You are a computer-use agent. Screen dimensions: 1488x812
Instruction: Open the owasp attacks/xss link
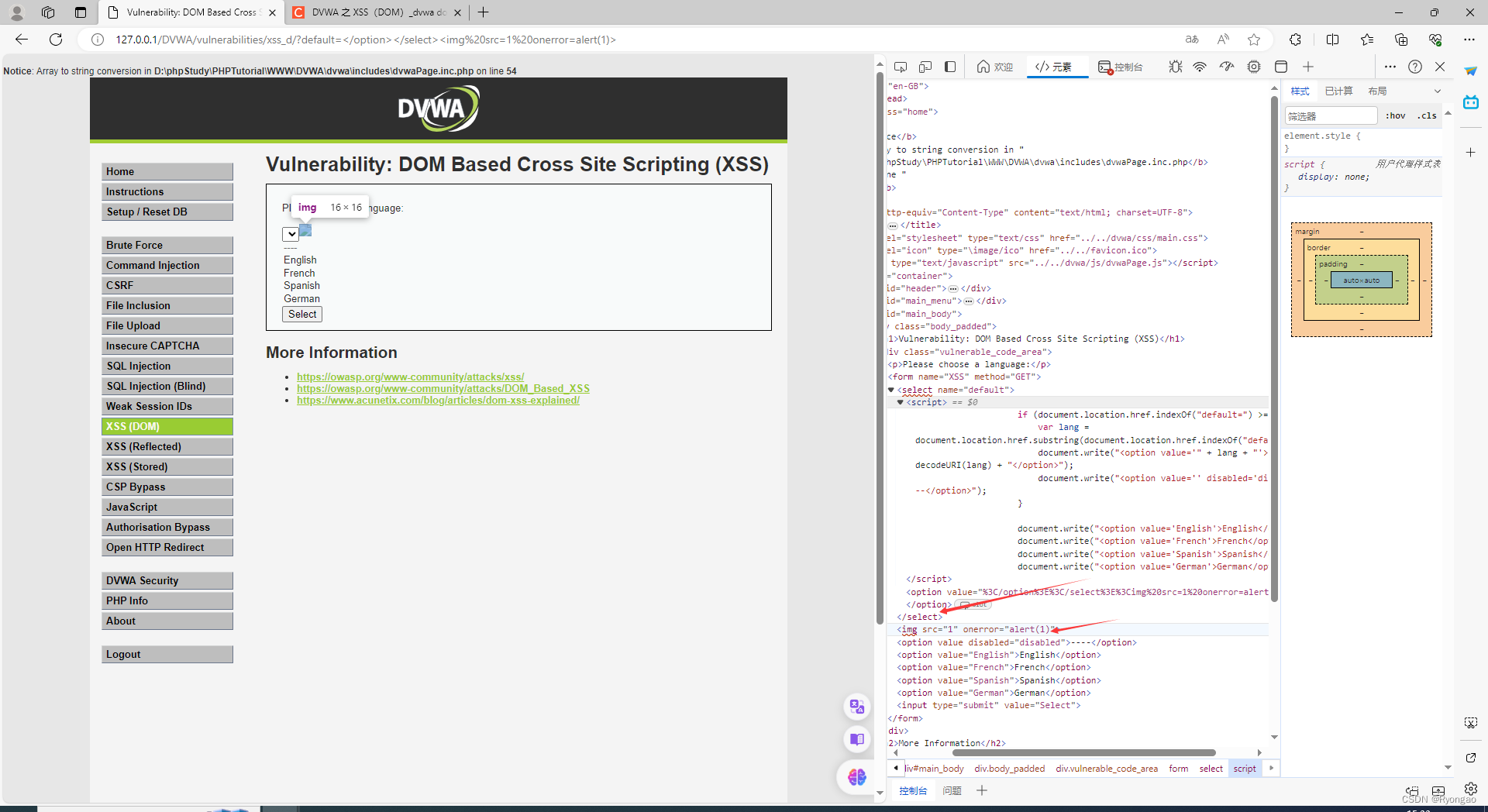pos(410,377)
